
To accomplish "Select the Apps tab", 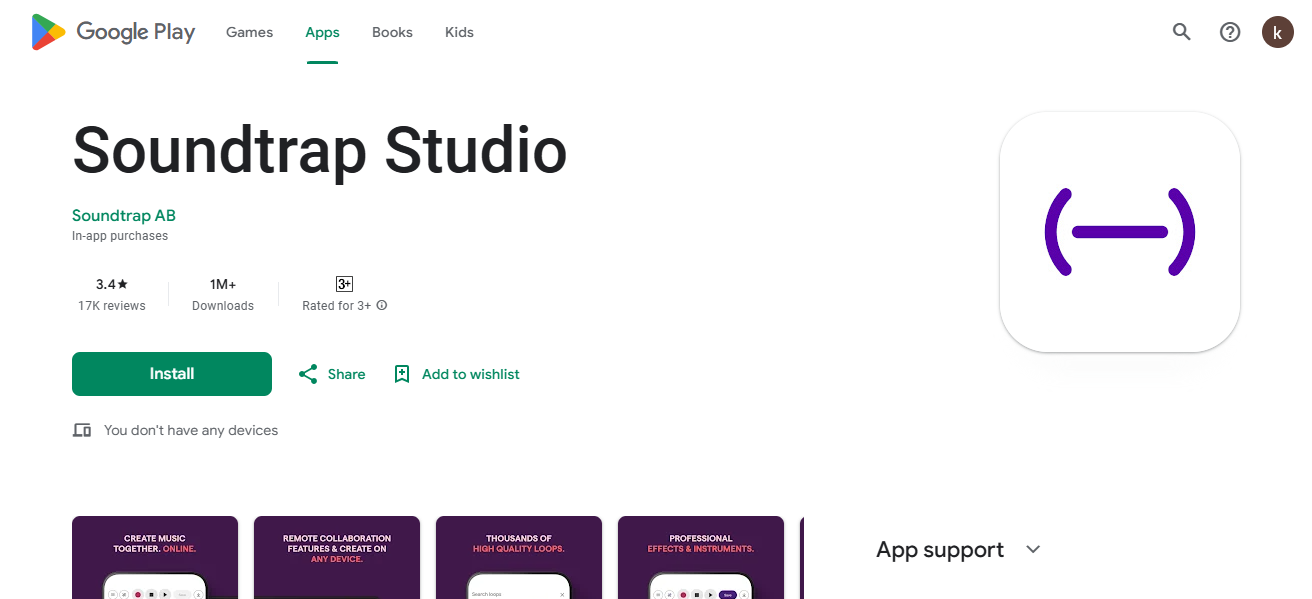I will (x=322, y=32).
